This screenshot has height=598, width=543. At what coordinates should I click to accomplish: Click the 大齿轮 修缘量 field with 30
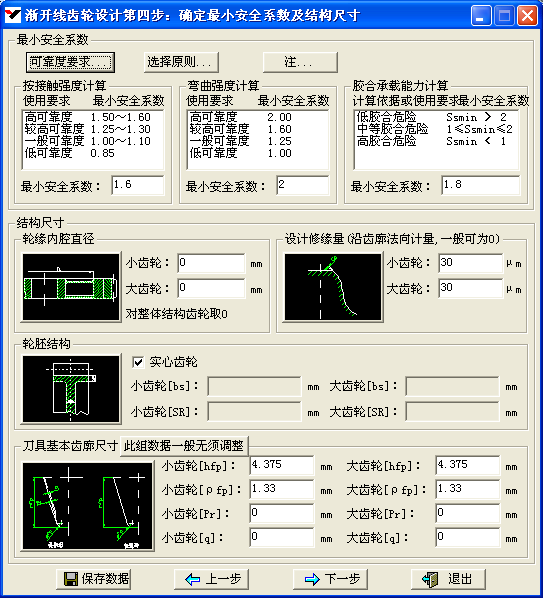pyautogui.click(x=471, y=288)
